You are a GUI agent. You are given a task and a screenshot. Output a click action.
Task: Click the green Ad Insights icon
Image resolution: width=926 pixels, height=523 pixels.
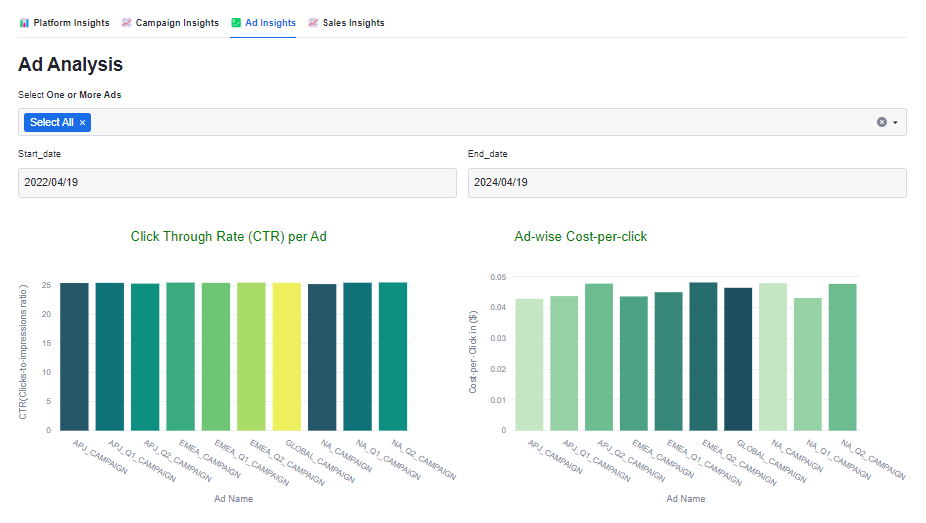[236, 23]
